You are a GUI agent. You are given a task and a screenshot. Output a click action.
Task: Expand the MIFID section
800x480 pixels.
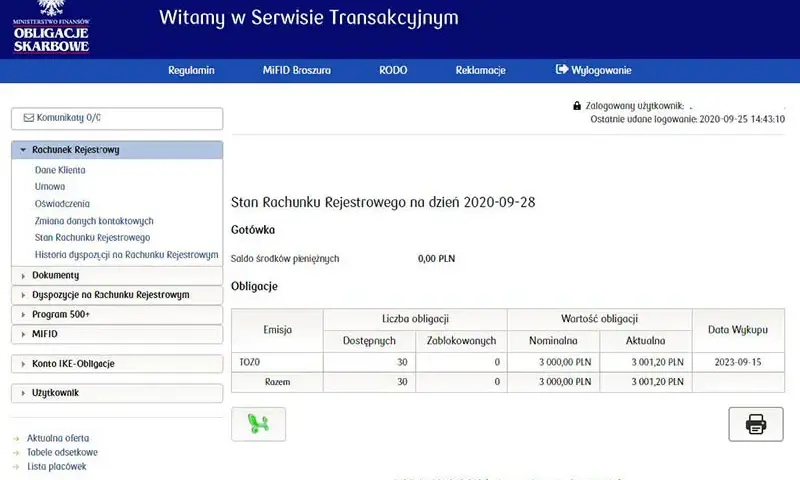pyautogui.click(x=117, y=334)
